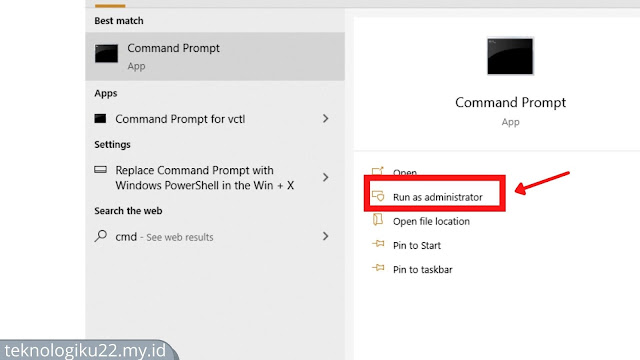Click the magnifier search icon beside cmd
The height and width of the screenshot is (360, 640).
pos(100,236)
